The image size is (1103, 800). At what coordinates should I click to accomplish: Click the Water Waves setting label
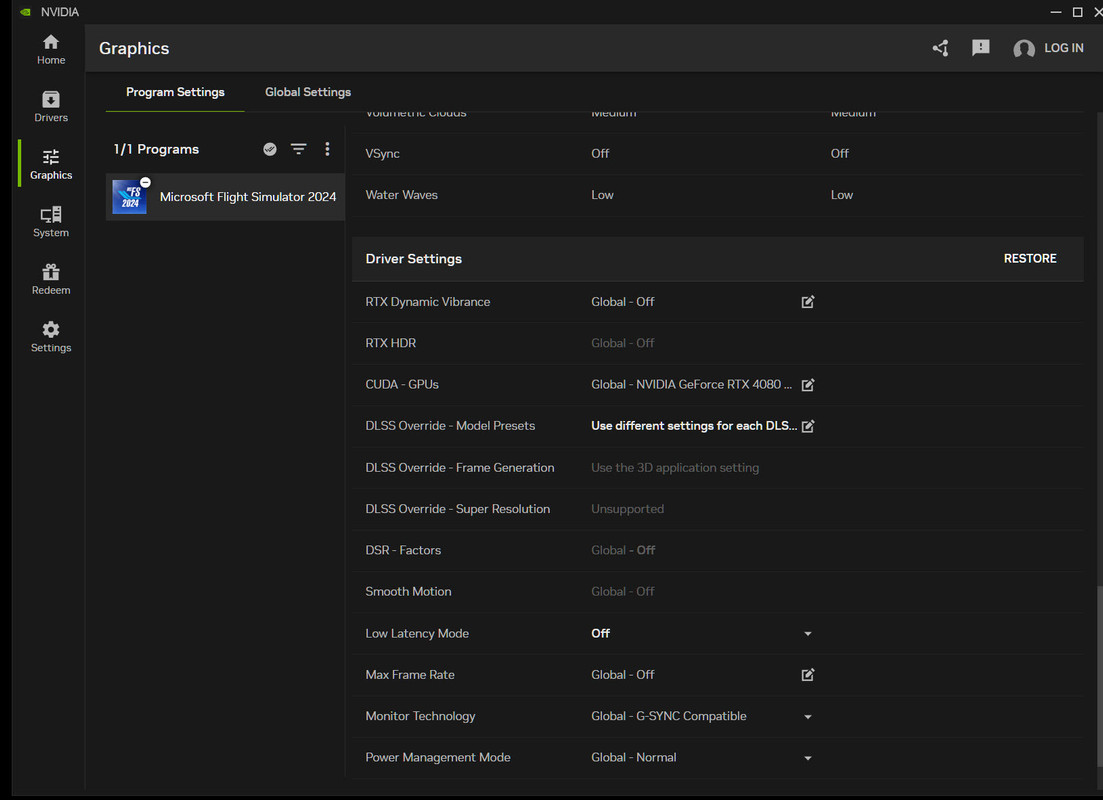401,195
